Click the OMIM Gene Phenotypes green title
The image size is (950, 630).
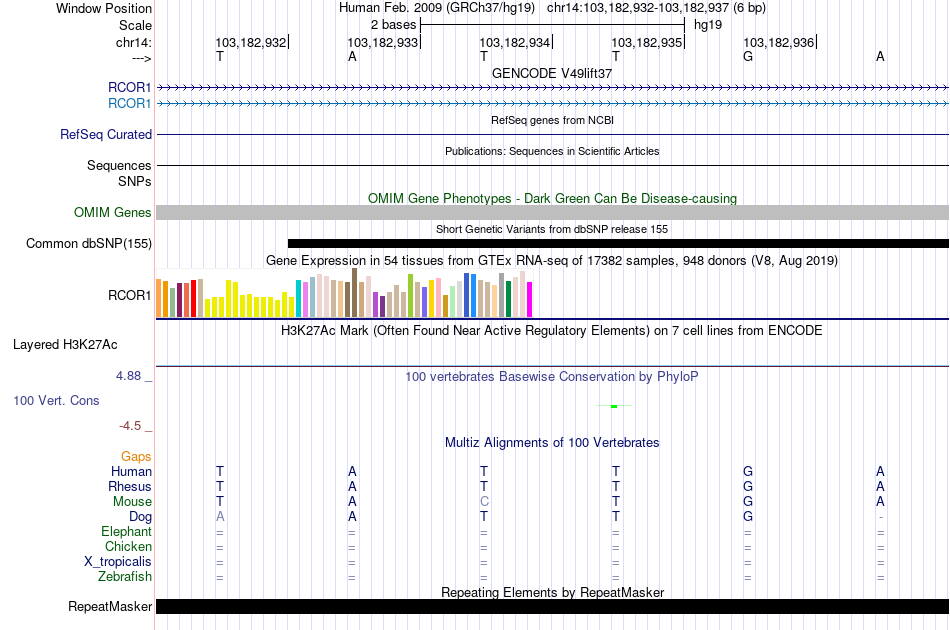click(552, 198)
